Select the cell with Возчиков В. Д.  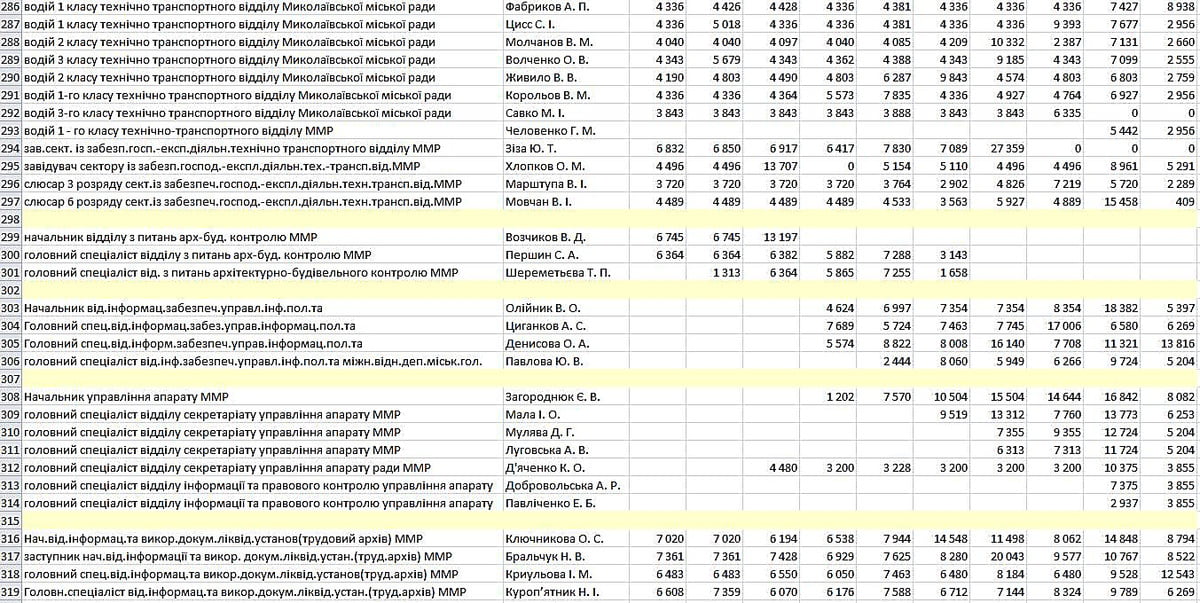pyautogui.click(x=545, y=237)
